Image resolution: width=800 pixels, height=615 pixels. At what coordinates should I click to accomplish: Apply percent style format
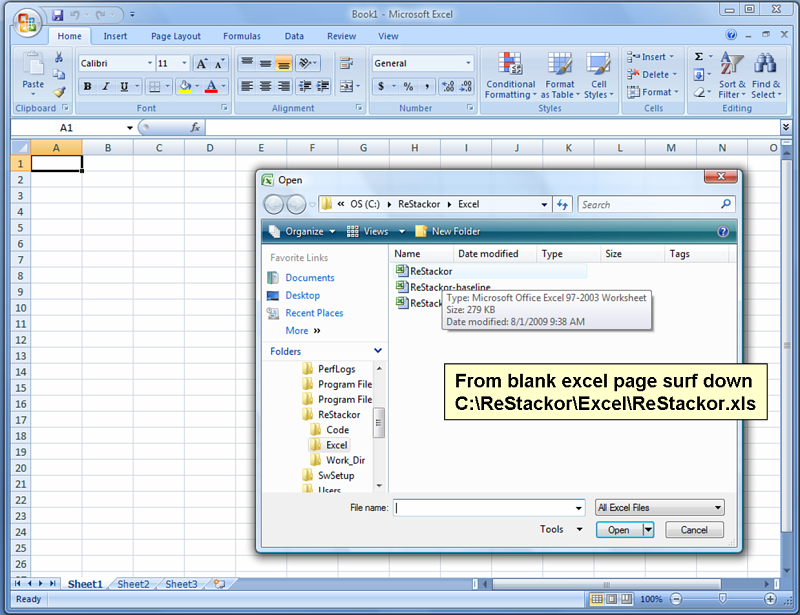408,86
